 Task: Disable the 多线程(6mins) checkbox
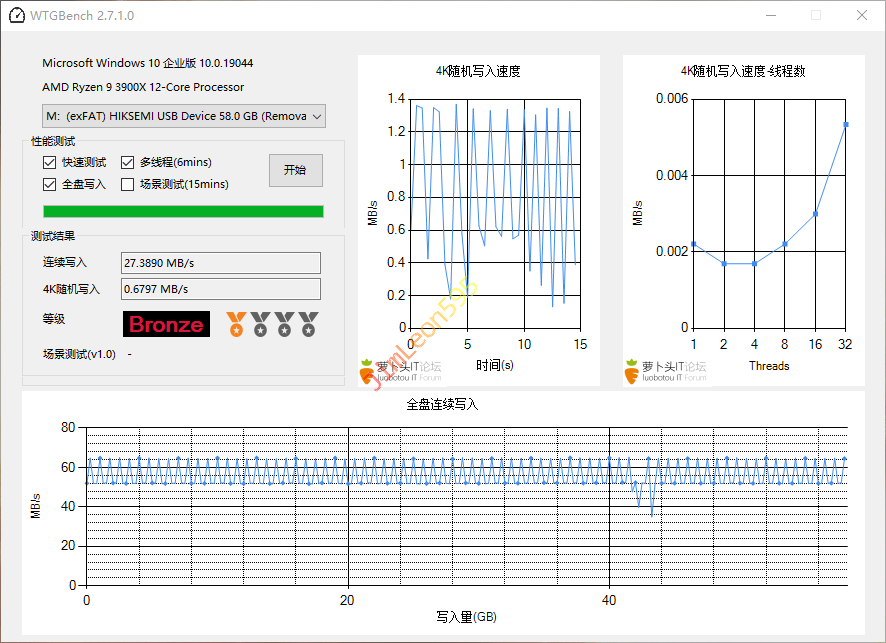click(128, 162)
